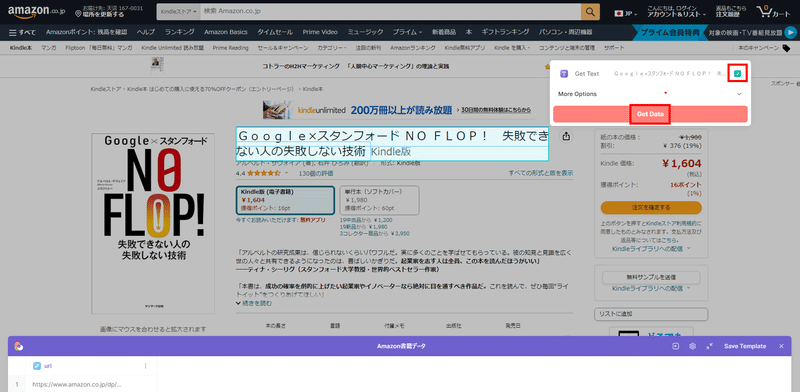Click the Kindle Unlimited 200万冊 banner

[x=397, y=110]
